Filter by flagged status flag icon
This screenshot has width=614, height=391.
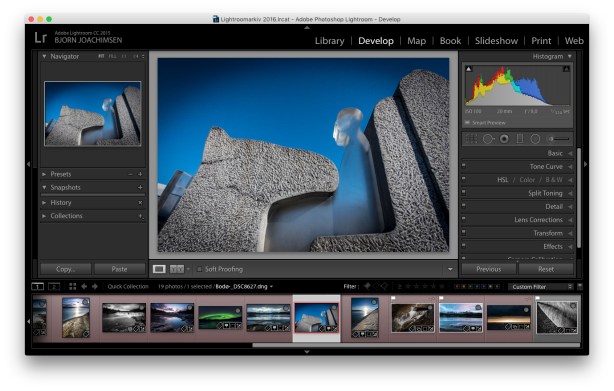(x=367, y=286)
